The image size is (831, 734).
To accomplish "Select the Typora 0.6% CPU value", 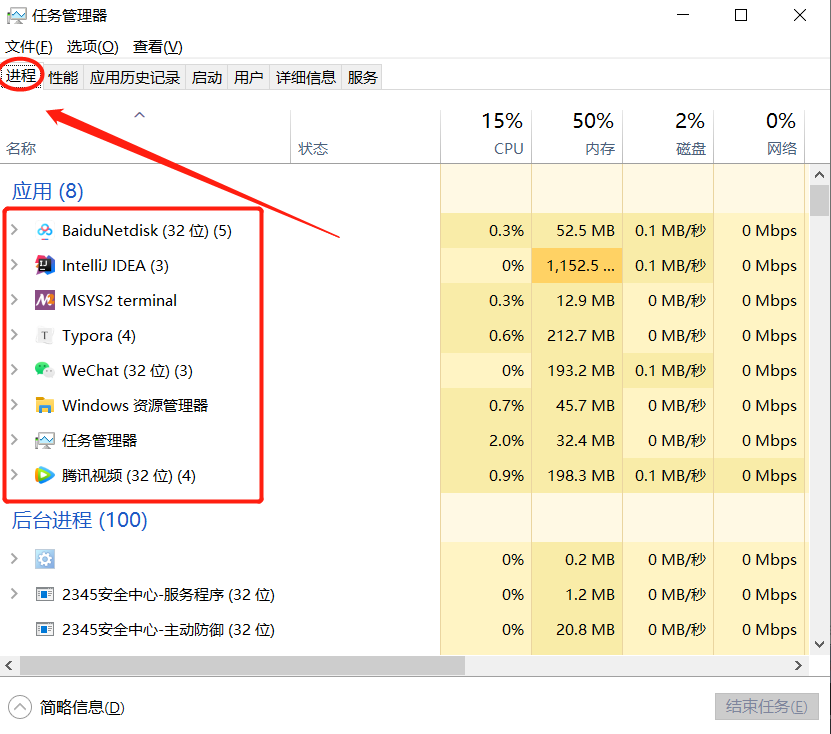I will point(506,335).
